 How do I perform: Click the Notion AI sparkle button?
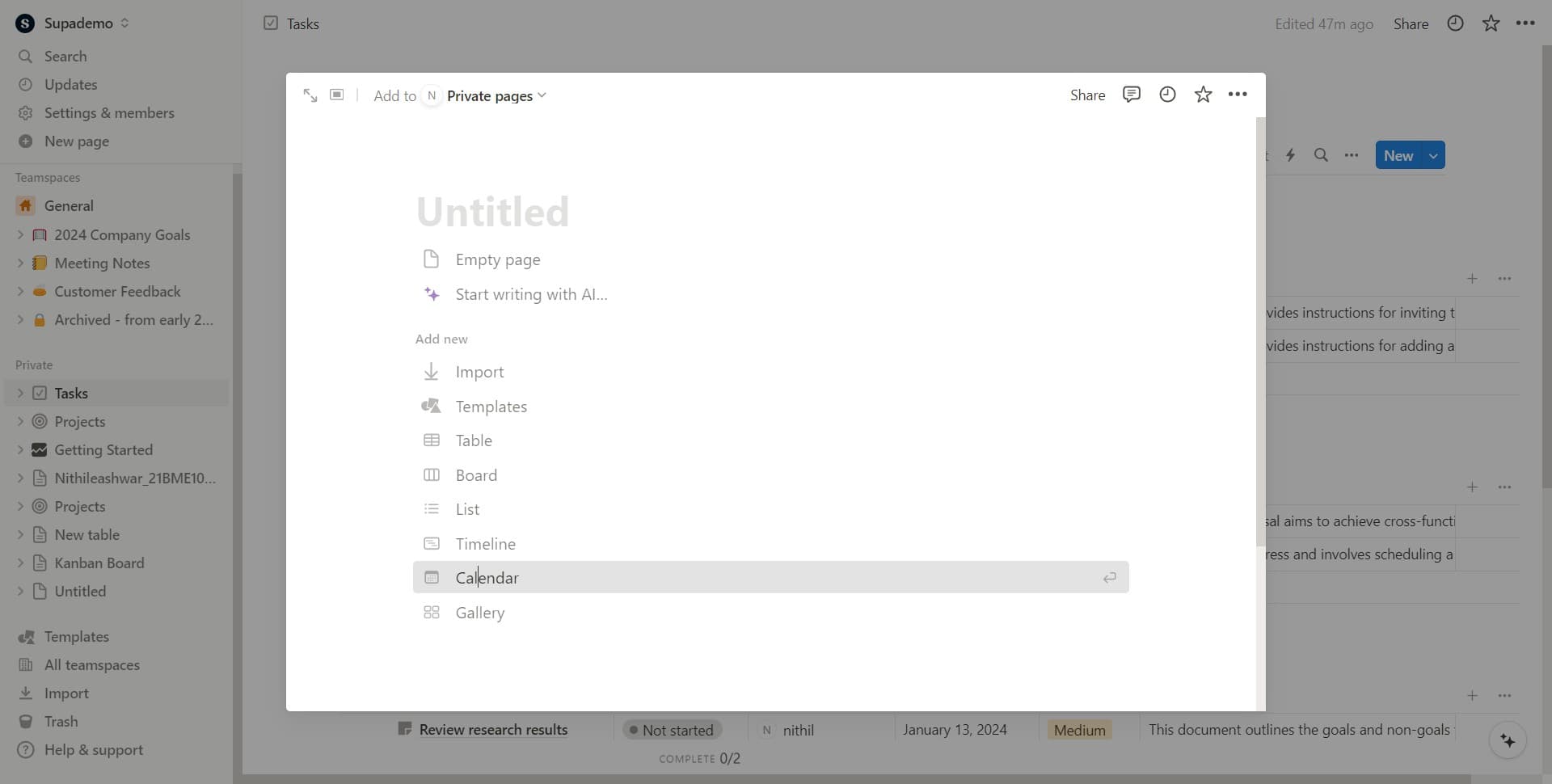point(1508,740)
